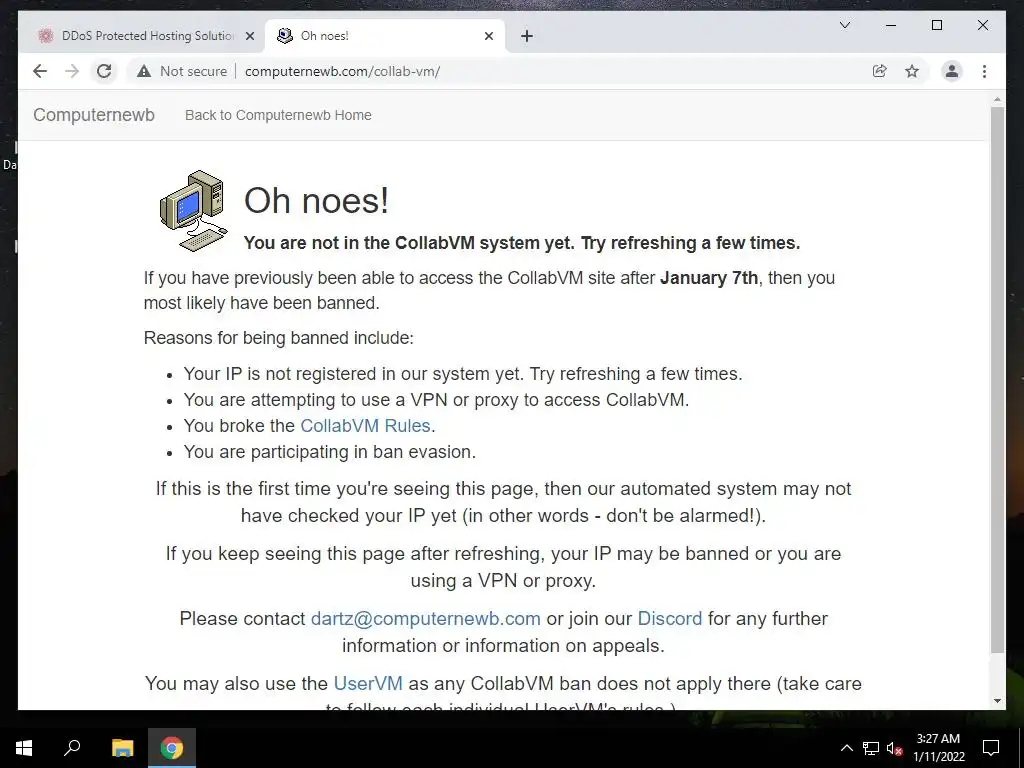1024x768 pixels.
Task: Open the Chrome profile avatar icon
Action: tap(952, 71)
